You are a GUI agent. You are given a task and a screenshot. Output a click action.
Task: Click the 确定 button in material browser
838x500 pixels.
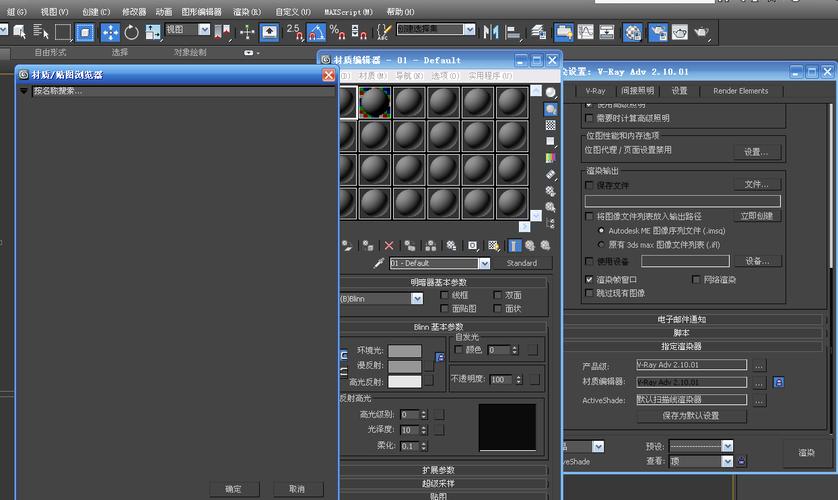click(234, 489)
